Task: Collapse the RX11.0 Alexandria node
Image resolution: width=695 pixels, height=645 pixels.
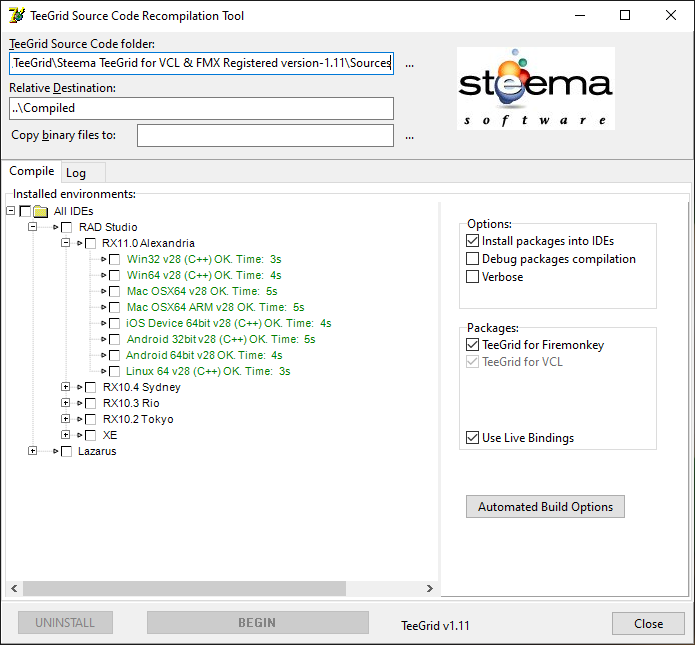Action: [x=66, y=242]
